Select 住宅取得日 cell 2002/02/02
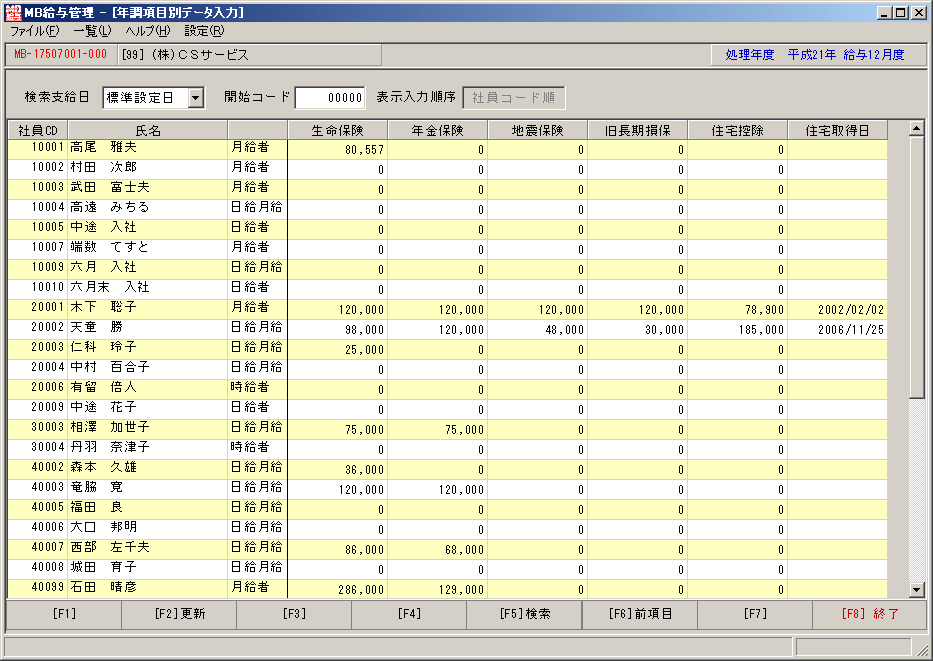This screenshot has width=933, height=661. [x=837, y=309]
